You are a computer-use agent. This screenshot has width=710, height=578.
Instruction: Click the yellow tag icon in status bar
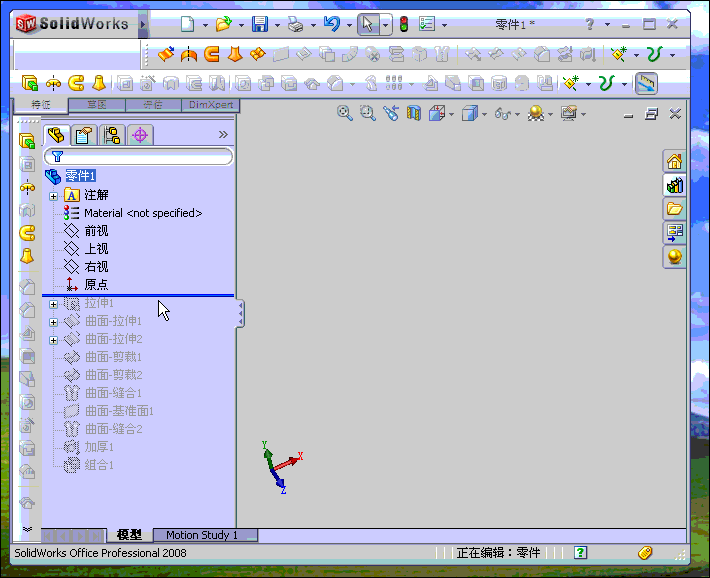[645, 553]
